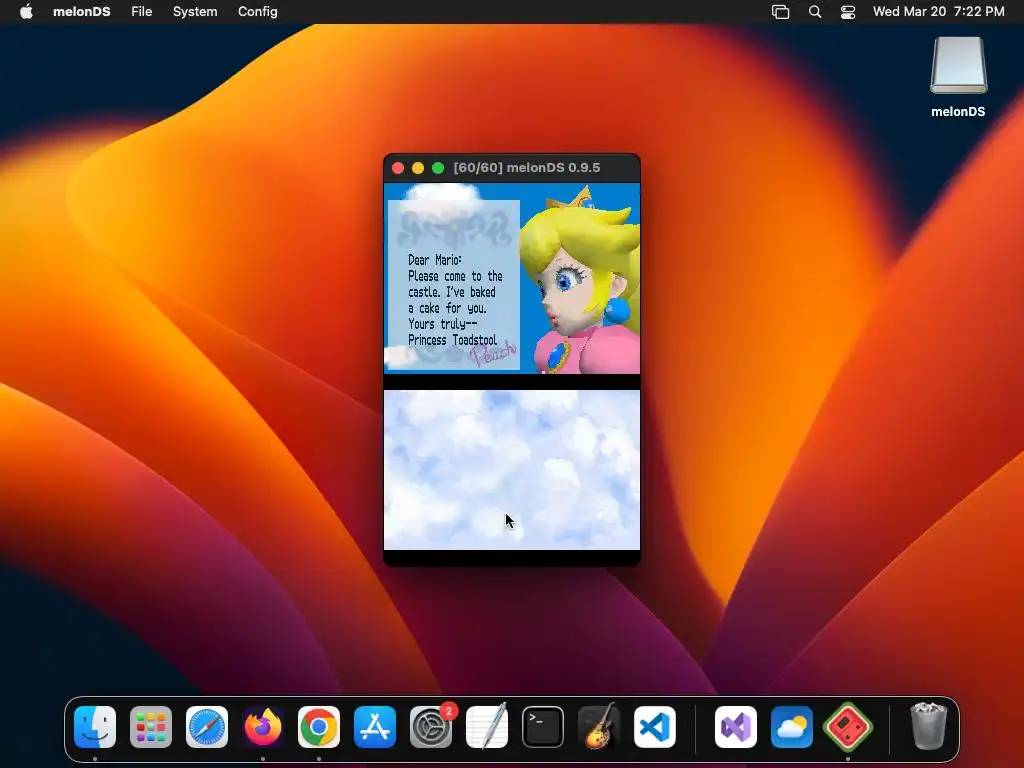This screenshot has width=1024, height=768.
Task: Open the File menu
Action: [141, 12]
